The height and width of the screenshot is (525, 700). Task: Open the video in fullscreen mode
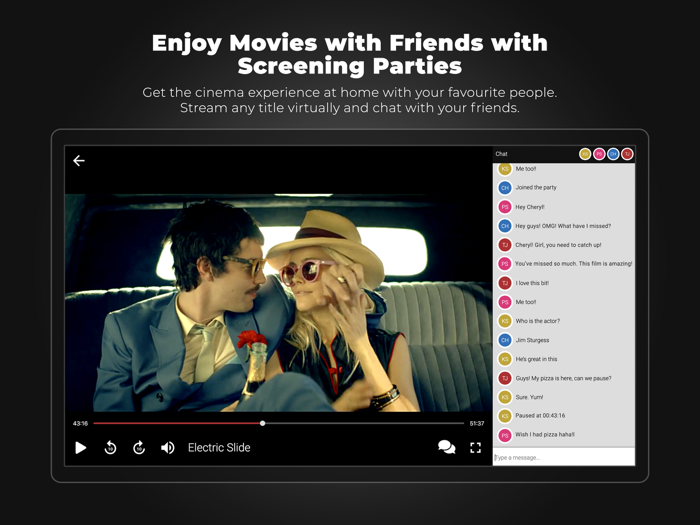tap(476, 448)
